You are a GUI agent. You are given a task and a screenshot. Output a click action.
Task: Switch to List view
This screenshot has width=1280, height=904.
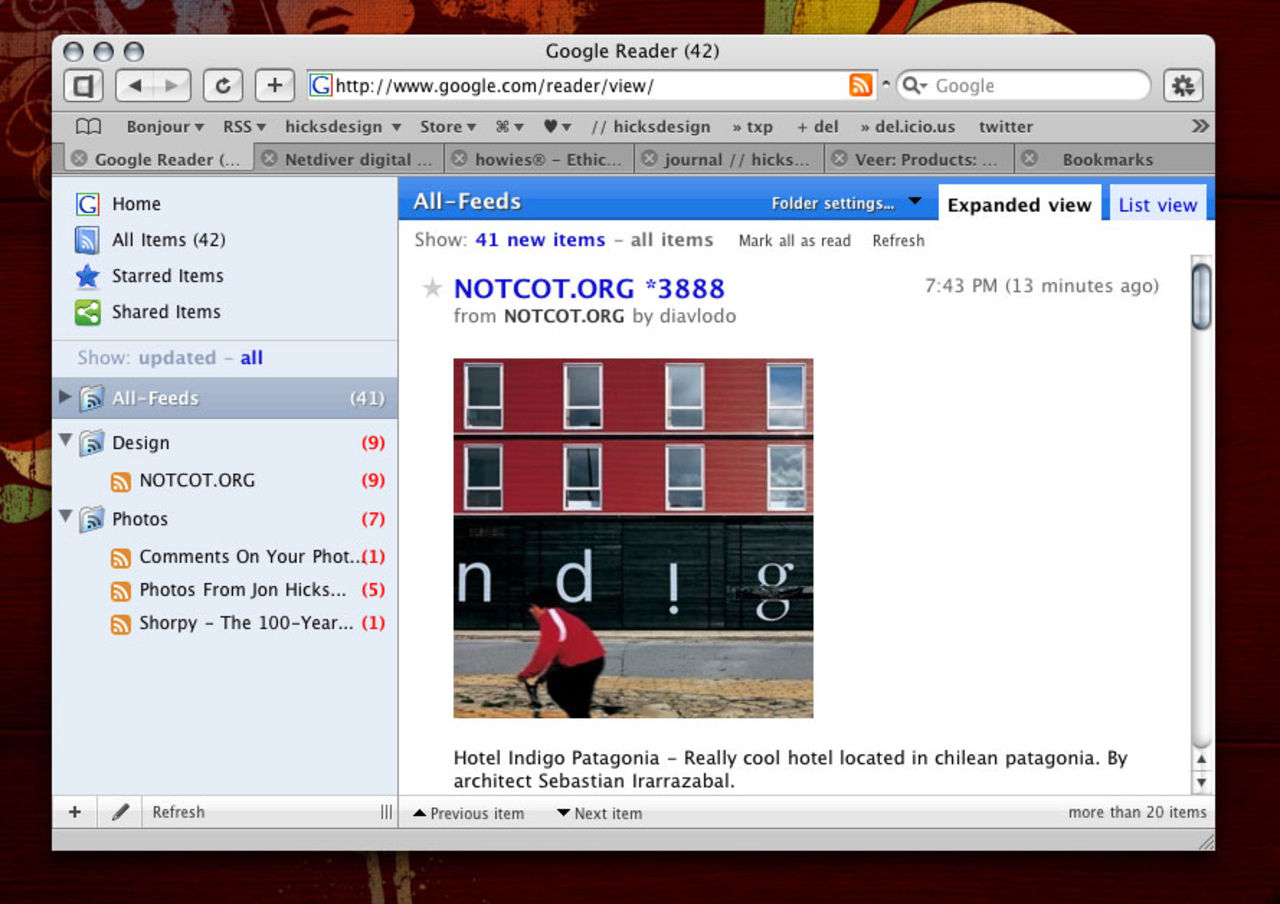point(1158,204)
